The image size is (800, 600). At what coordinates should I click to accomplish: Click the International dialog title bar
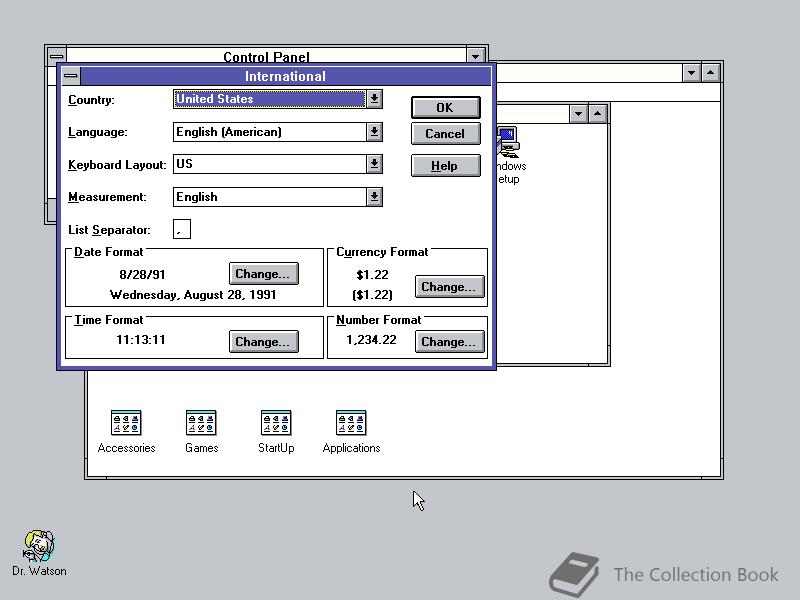pos(285,76)
